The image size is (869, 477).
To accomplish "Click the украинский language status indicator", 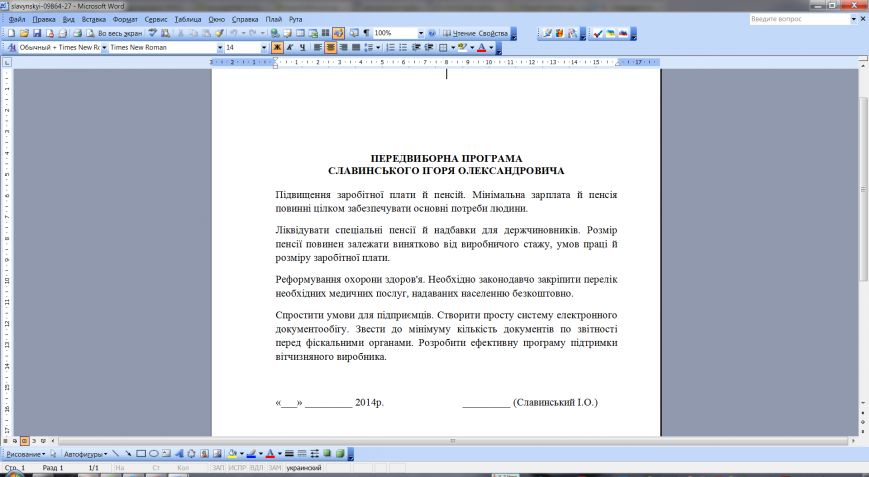I will 304,468.
